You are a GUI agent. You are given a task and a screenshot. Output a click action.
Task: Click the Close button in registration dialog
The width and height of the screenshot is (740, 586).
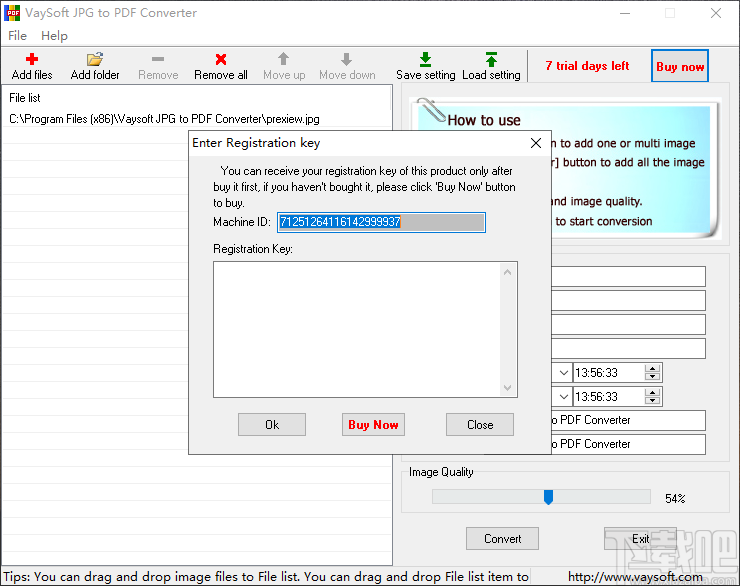(480, 425)
